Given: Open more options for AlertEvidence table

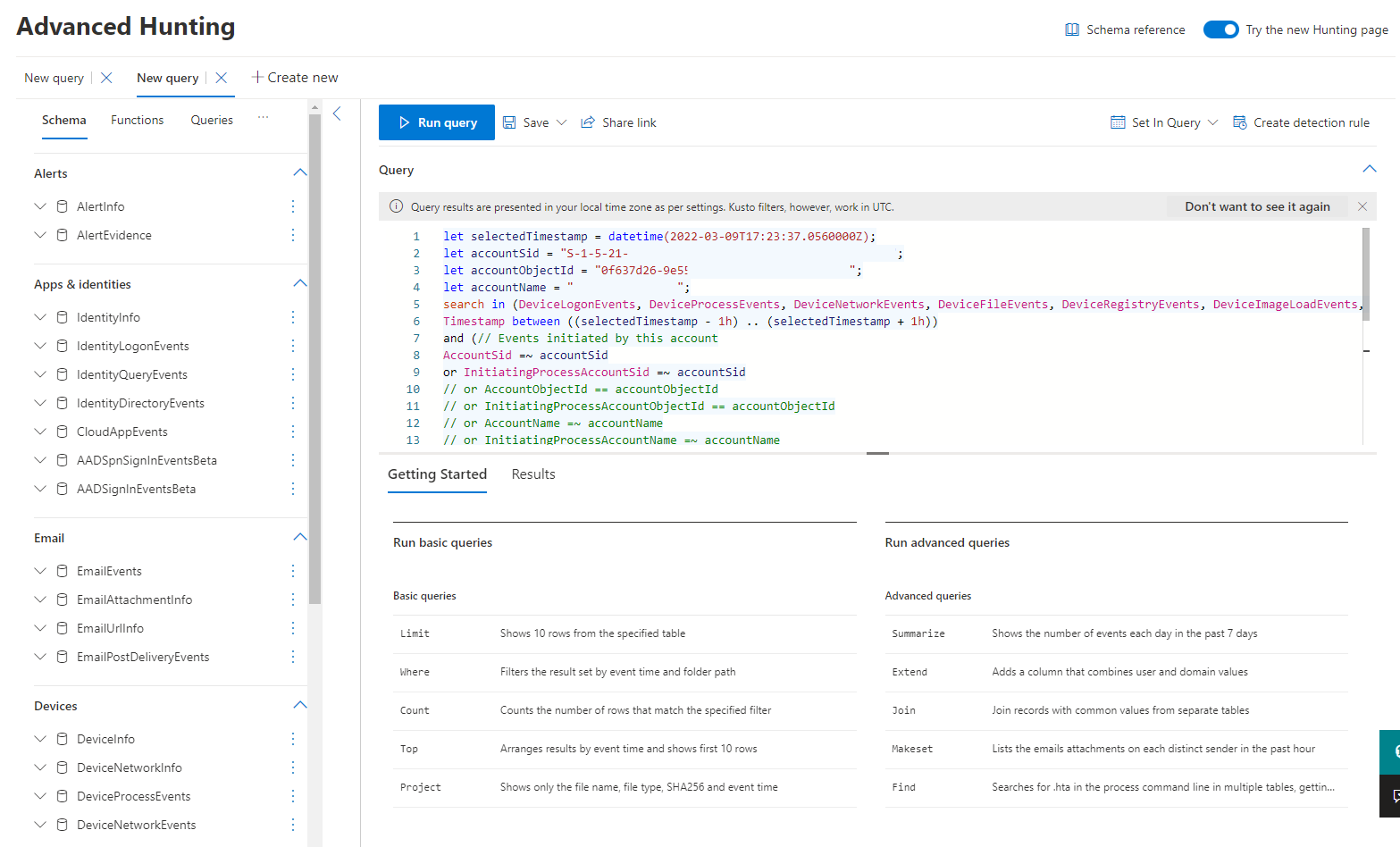Looking at the screenshot, I should [293, 235].
